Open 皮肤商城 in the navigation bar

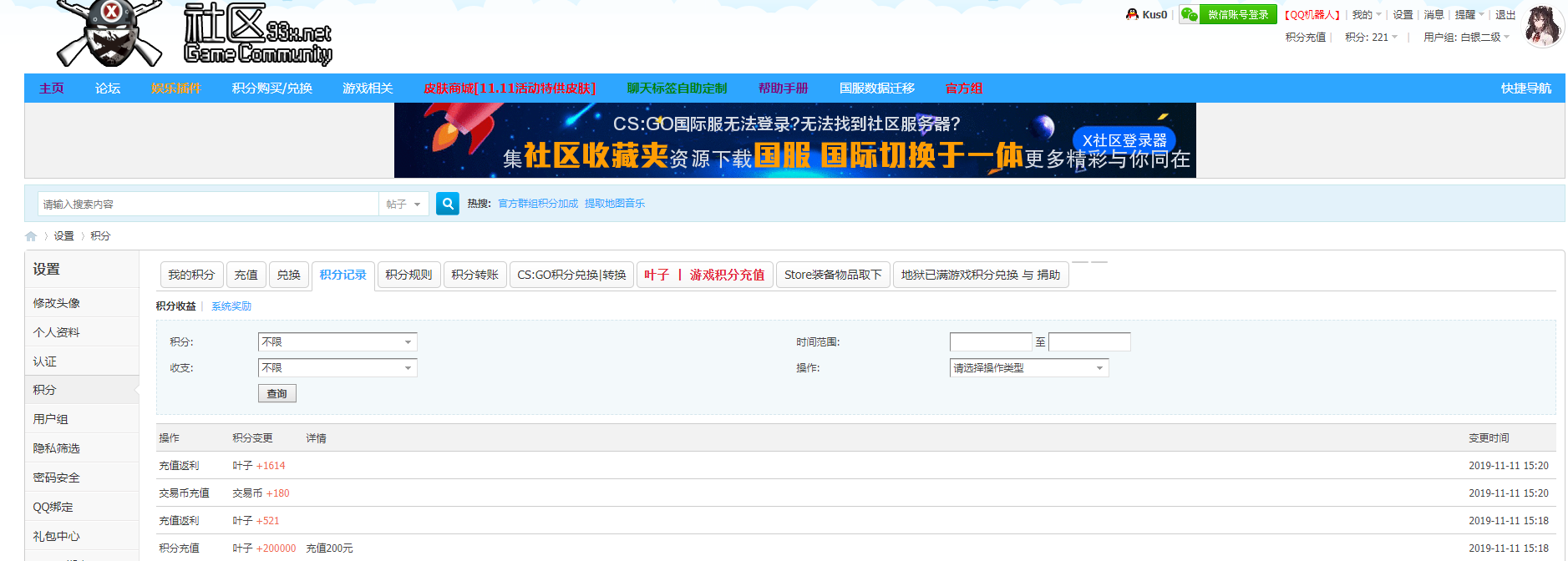point(510,88)
